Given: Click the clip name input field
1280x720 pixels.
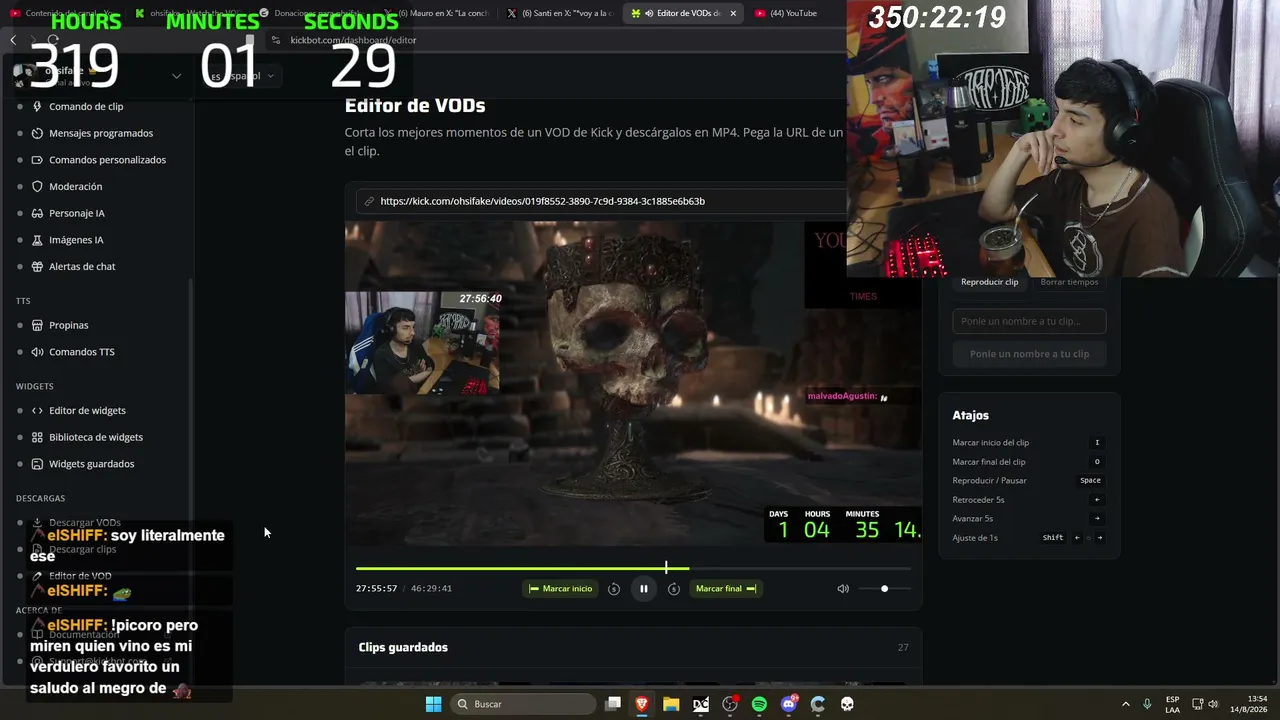Looking at the screenshot, I should [x=1029, y=321].
